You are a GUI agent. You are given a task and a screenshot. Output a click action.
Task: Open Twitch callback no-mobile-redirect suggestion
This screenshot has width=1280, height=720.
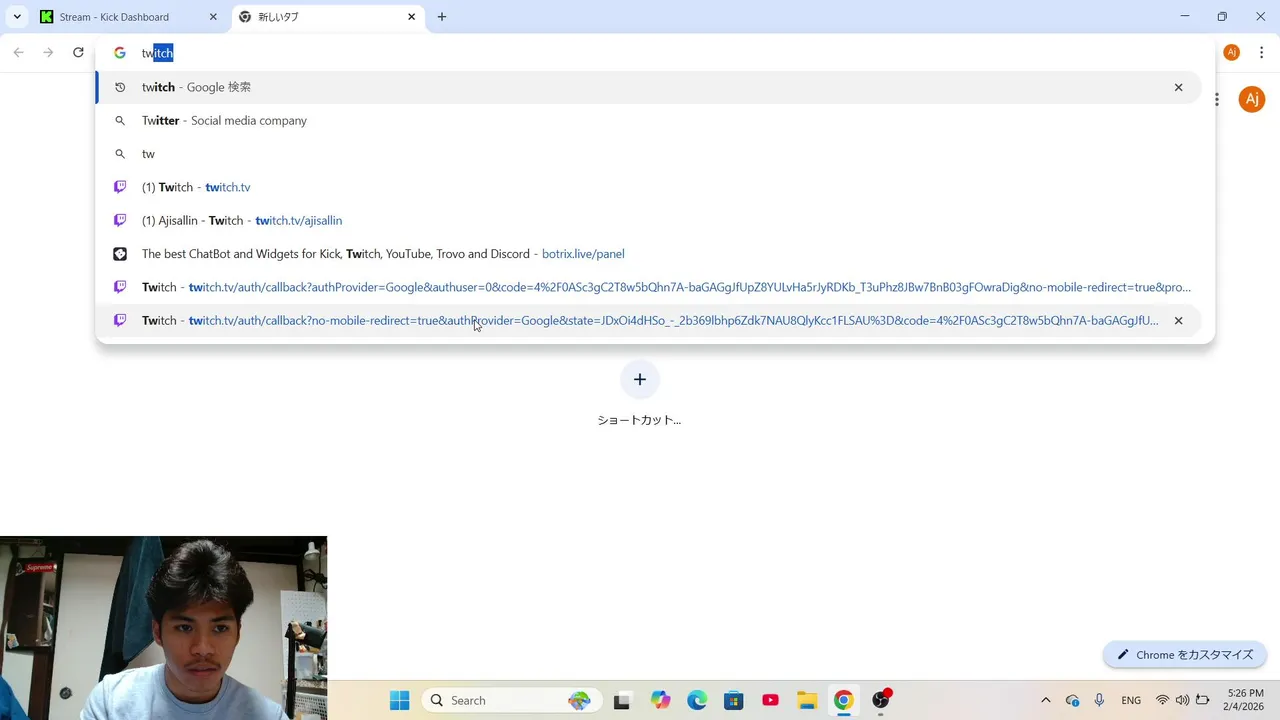[648, 320]
